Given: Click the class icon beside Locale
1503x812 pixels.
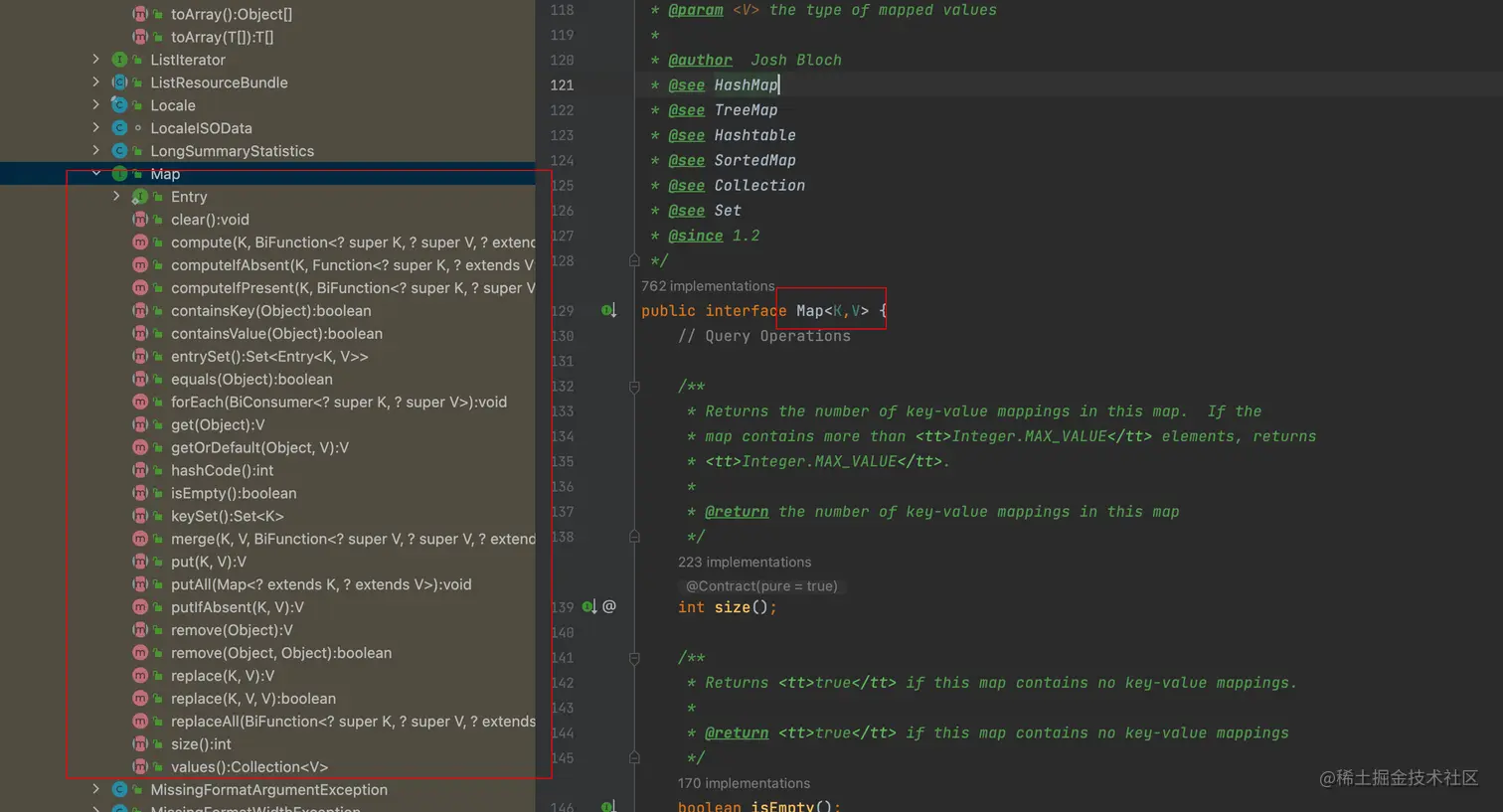Looking at the screenshot, I should 119,105.
